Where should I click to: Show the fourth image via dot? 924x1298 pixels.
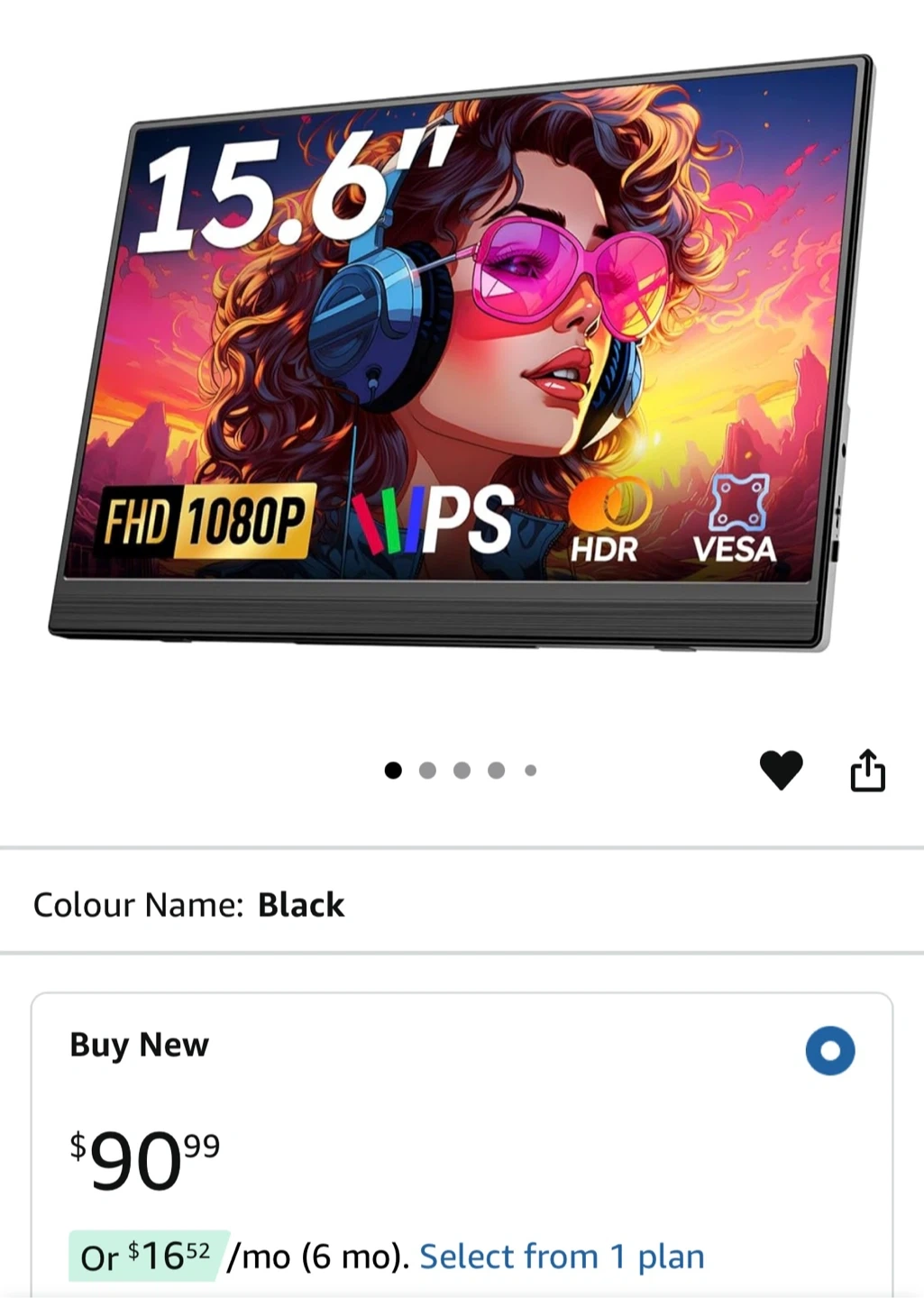point(496,770)
